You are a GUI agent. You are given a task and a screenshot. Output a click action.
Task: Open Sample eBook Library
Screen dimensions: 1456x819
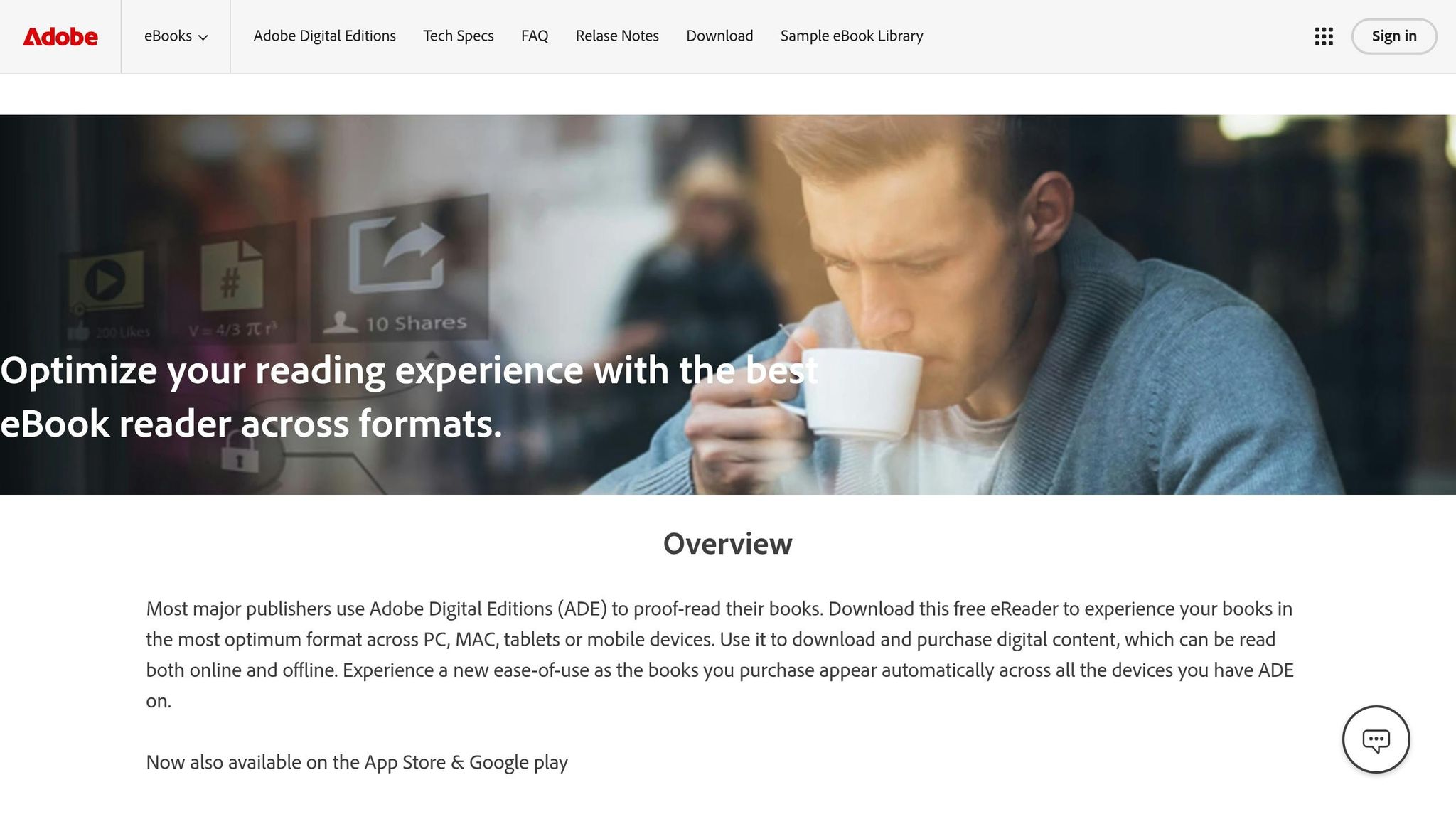pyautogui.click(x=852, y=36)
